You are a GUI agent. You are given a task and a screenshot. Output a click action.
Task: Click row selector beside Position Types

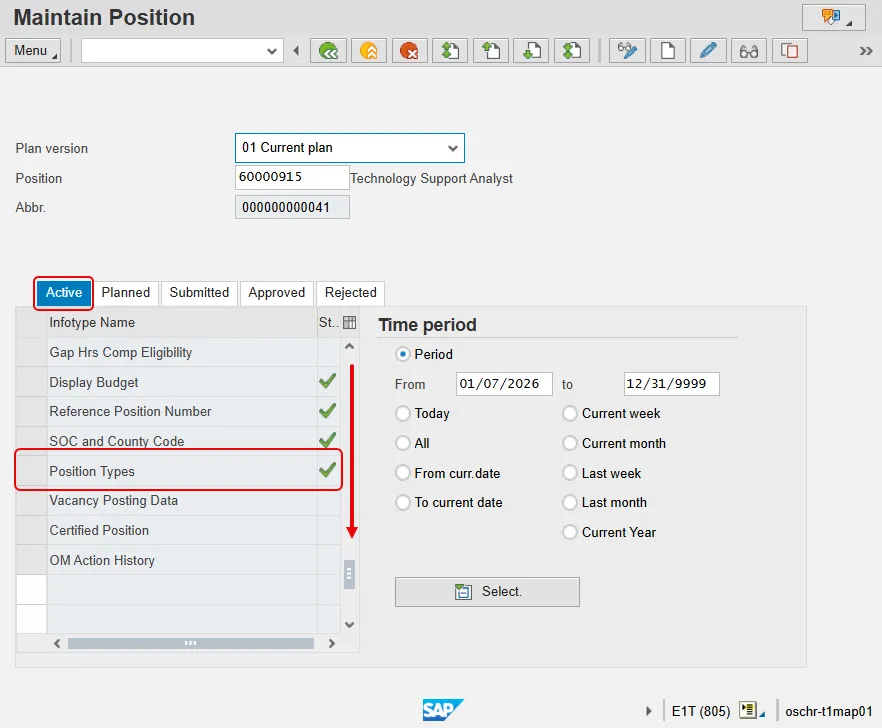pos(32,471)
